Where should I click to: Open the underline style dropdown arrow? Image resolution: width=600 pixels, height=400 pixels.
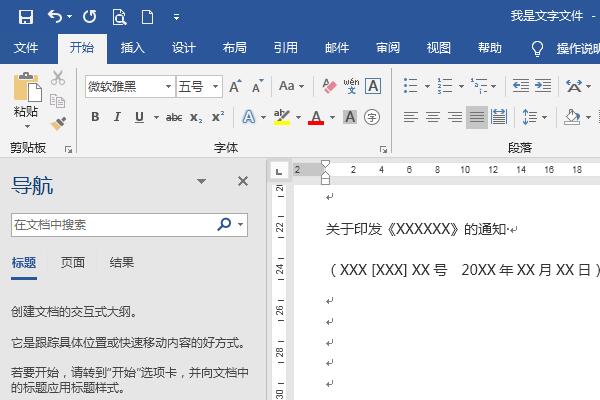[x=156, y=117]
